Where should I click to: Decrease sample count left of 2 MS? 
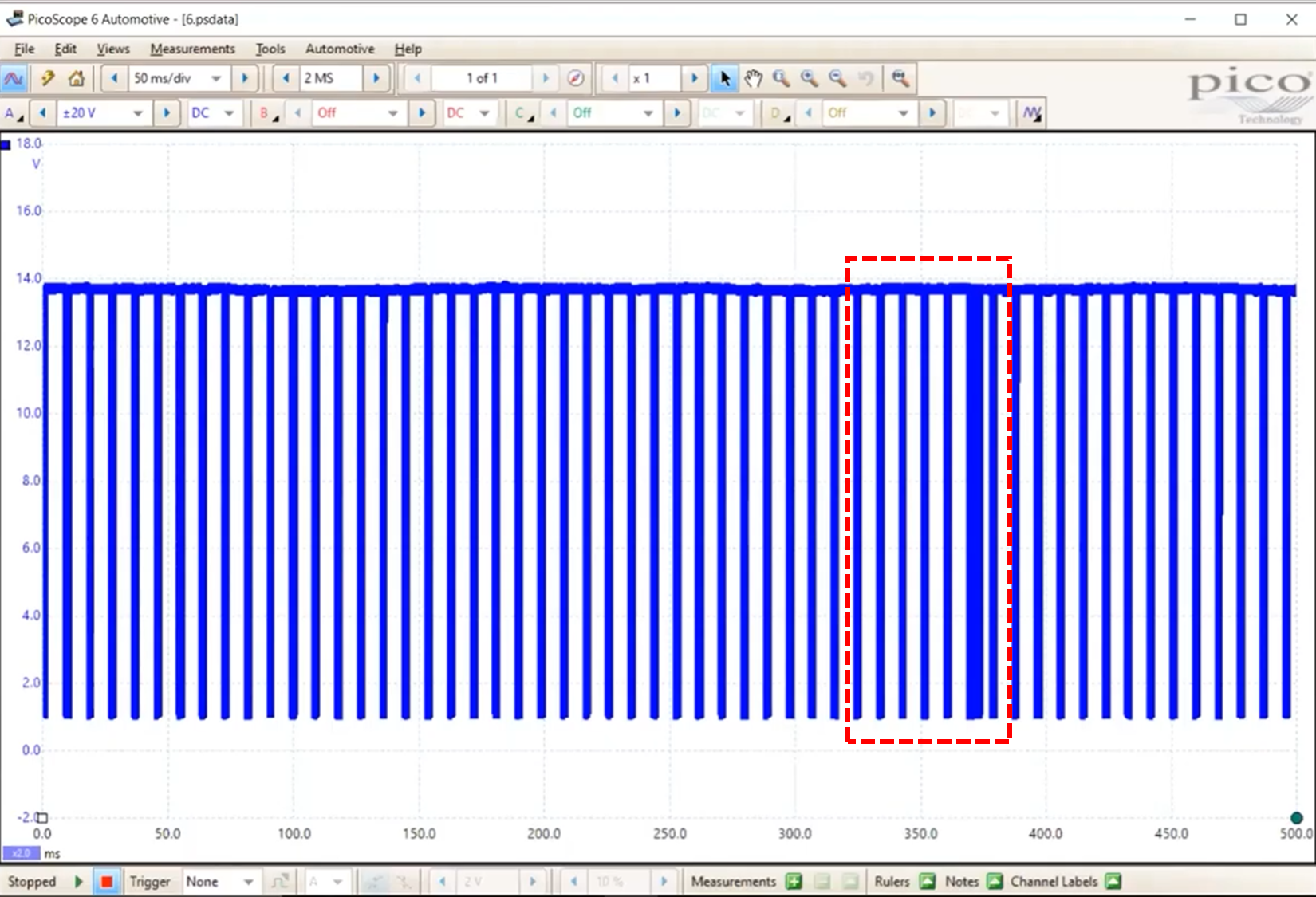(286, 78)
